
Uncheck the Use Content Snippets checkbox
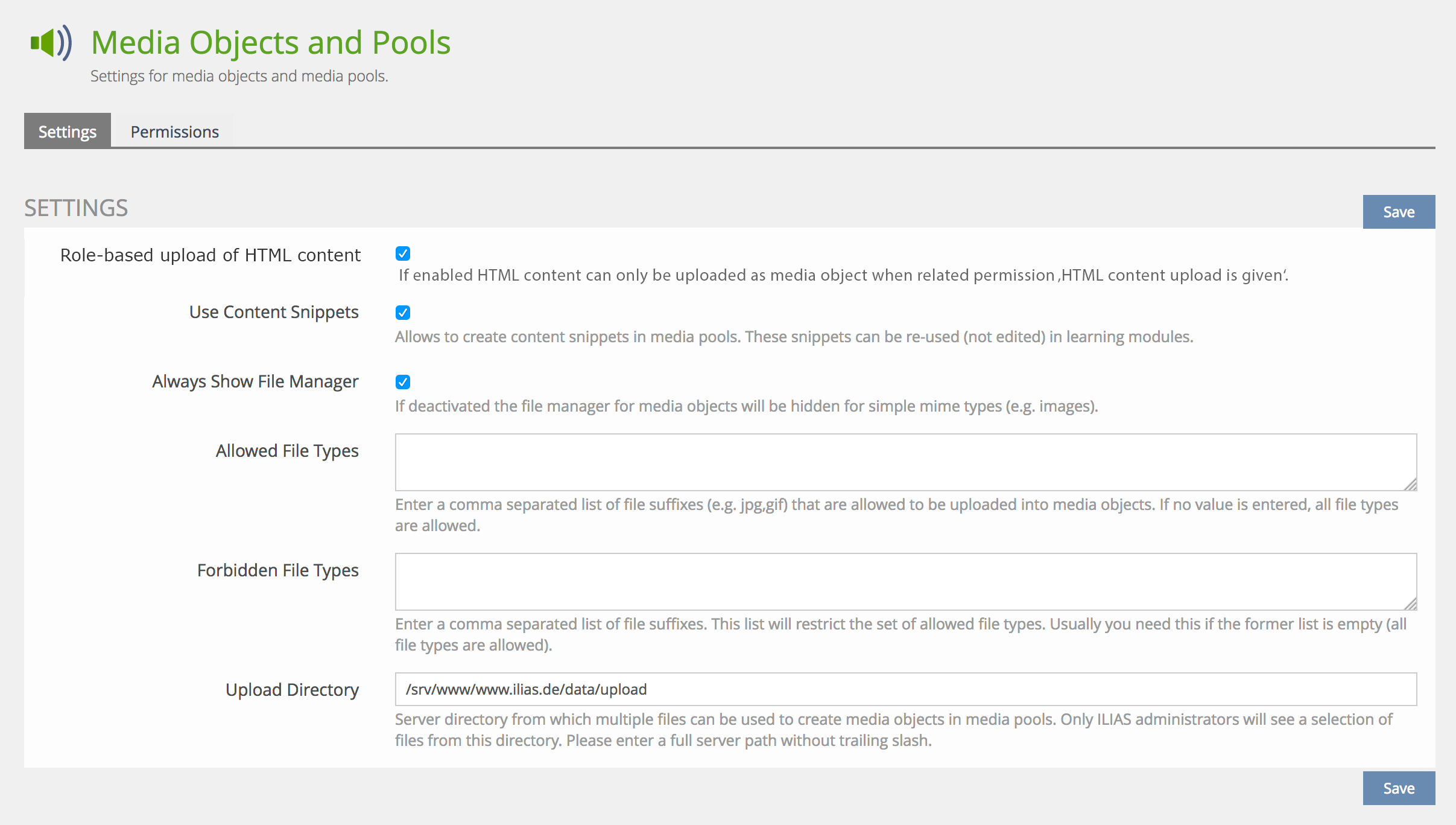[x=403, y=313]
